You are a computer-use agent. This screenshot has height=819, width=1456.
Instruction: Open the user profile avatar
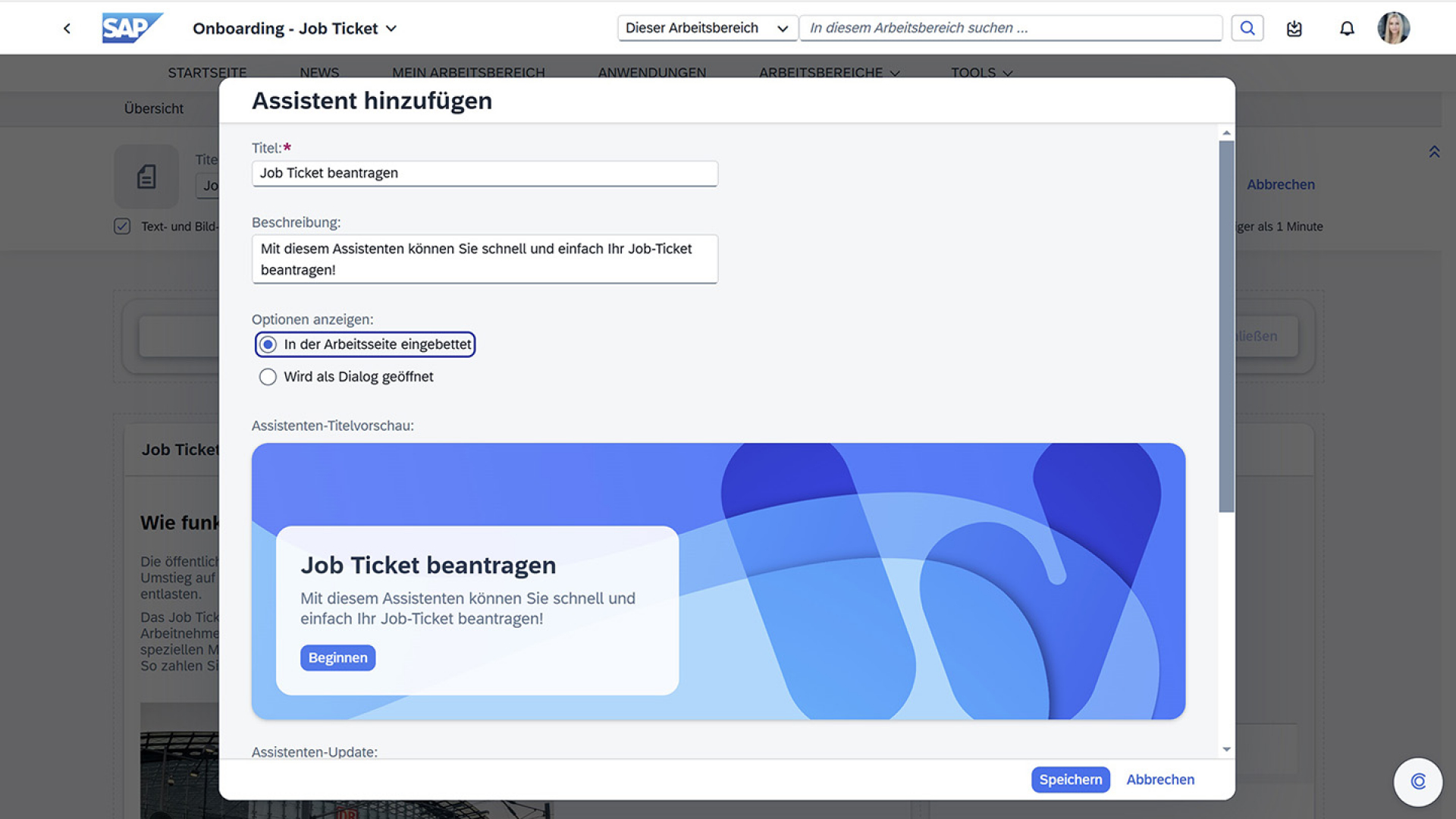(x=1393, y=28)
